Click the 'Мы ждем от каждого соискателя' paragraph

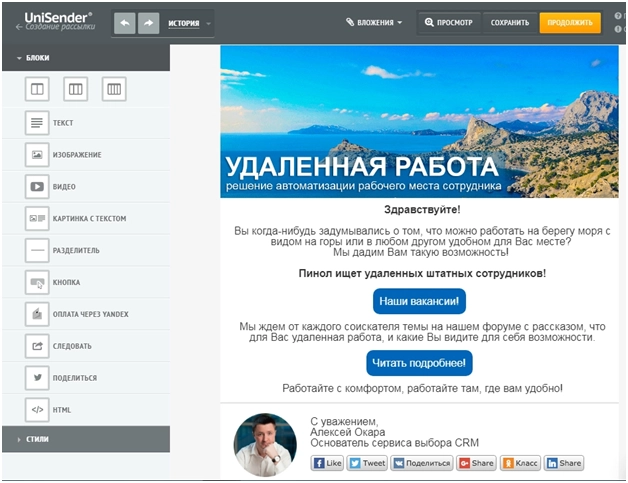(422, 332)
